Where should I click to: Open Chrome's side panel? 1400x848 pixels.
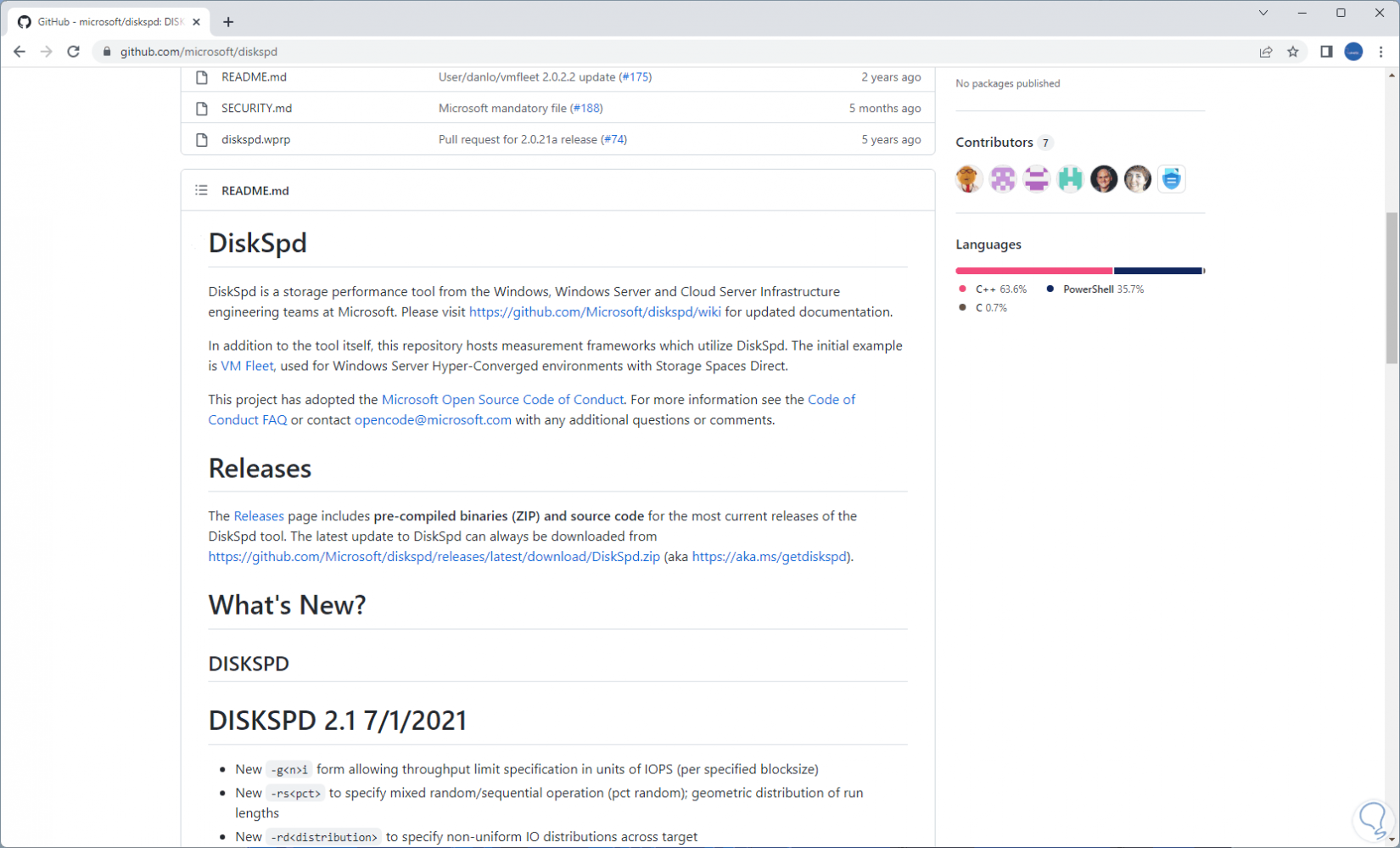click(x=1326, y=52)
